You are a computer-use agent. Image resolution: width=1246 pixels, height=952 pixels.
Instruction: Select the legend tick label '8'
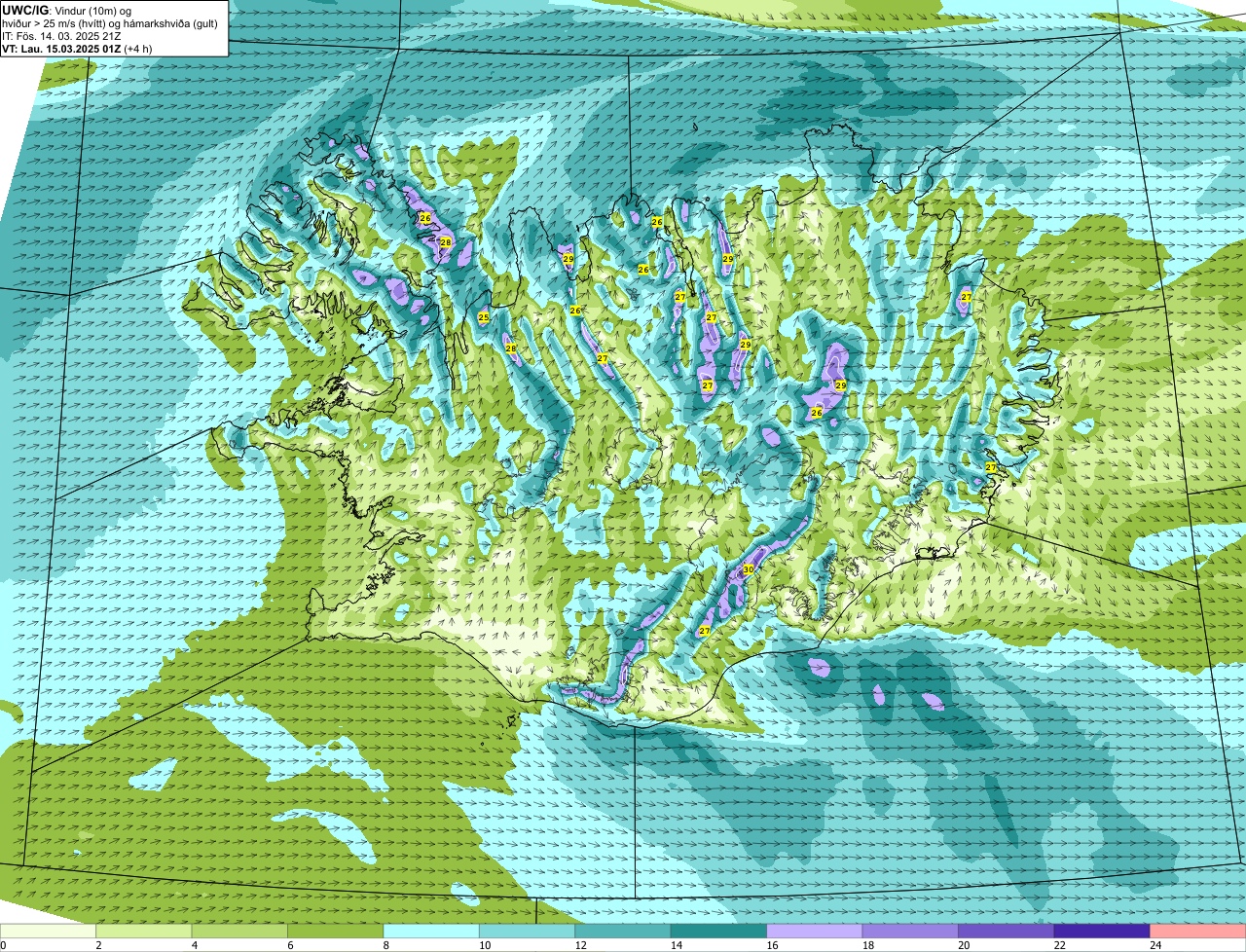coord(385,945)
